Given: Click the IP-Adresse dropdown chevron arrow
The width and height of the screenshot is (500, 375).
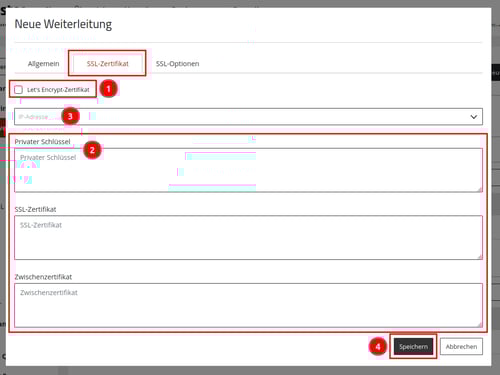Looking at the screenshot, I should click(474, 117).
